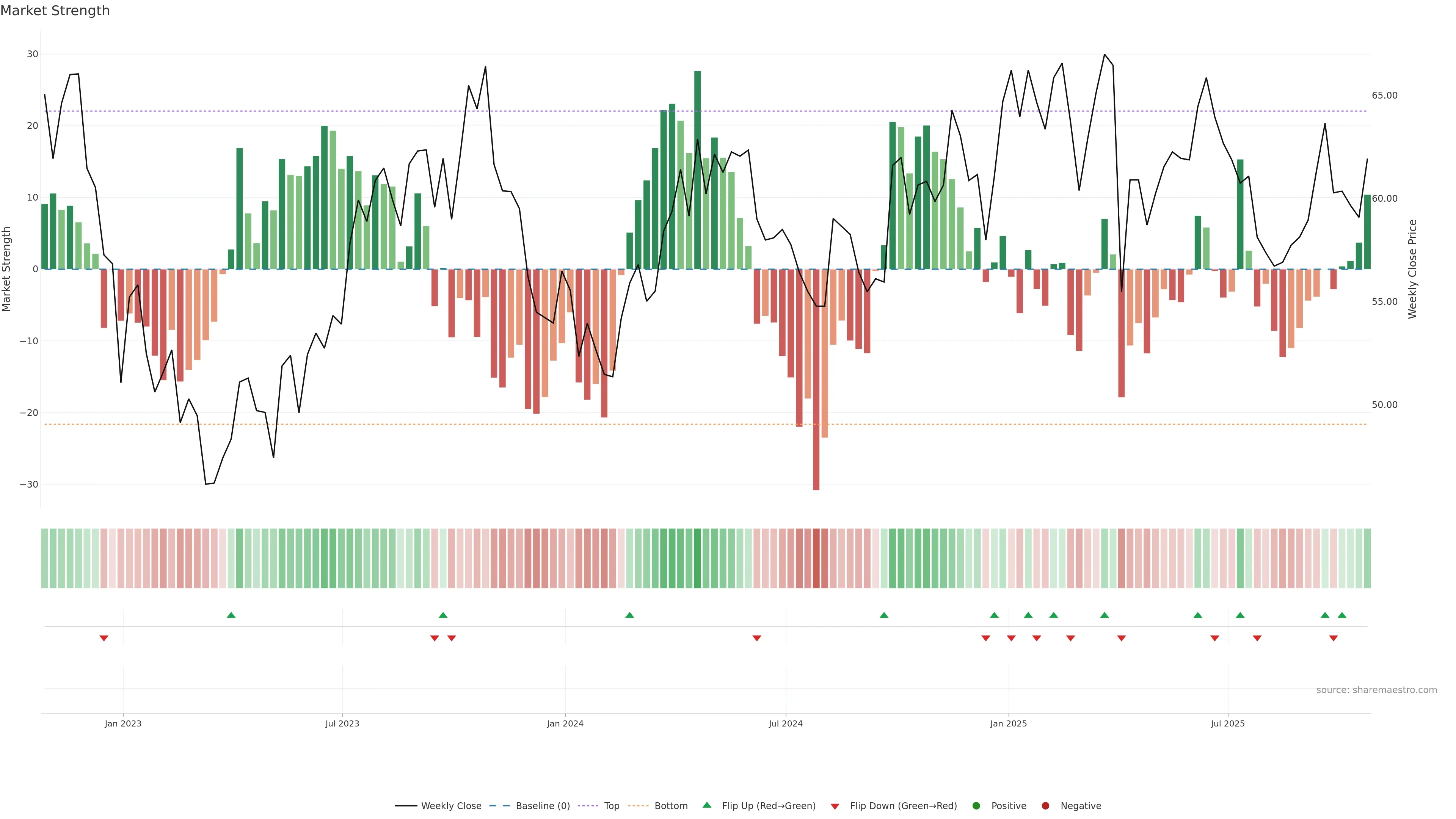
Task: Click the last green flip-up triangle marker
Action: pos(1342,615)
